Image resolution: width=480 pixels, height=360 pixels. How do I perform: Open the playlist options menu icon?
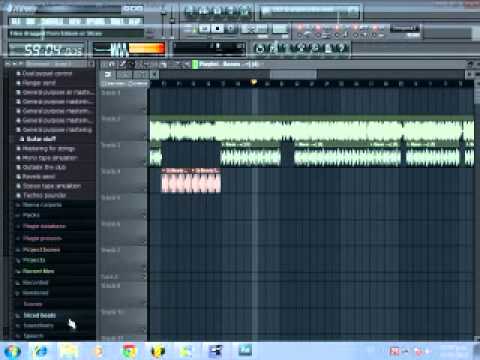tap(104, 64)
